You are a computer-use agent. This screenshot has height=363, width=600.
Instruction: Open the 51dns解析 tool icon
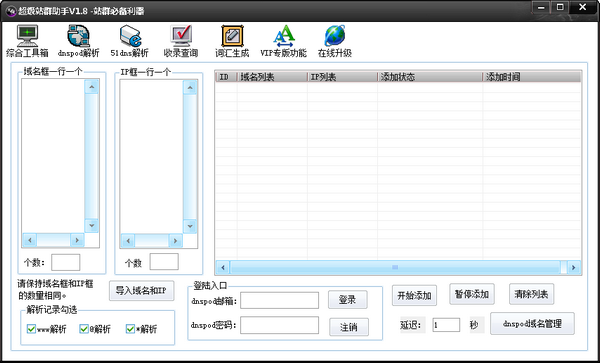pyautogui.click(x=130, y=41)
